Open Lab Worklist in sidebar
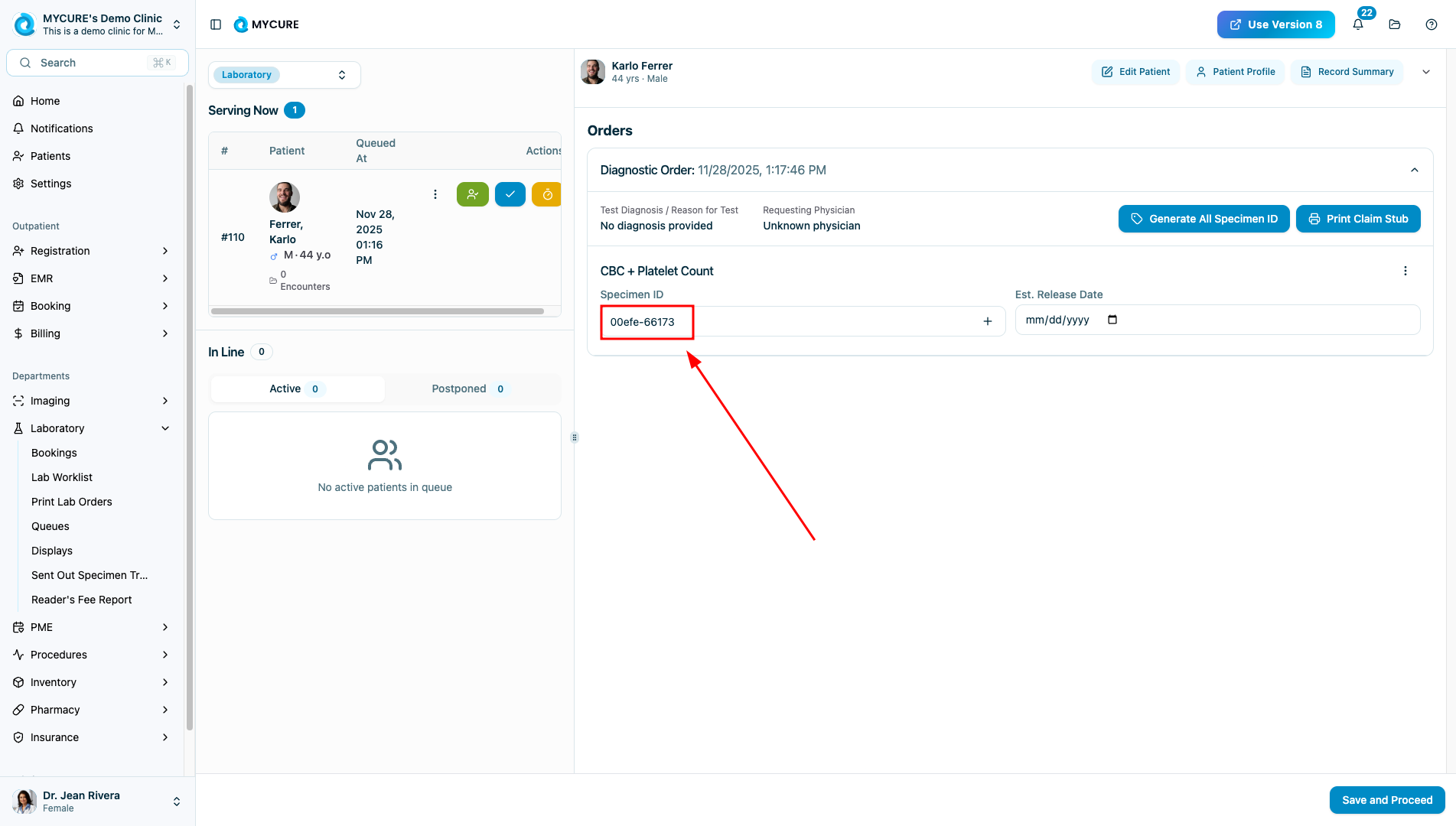1456x826 pixels. [62, 477]
